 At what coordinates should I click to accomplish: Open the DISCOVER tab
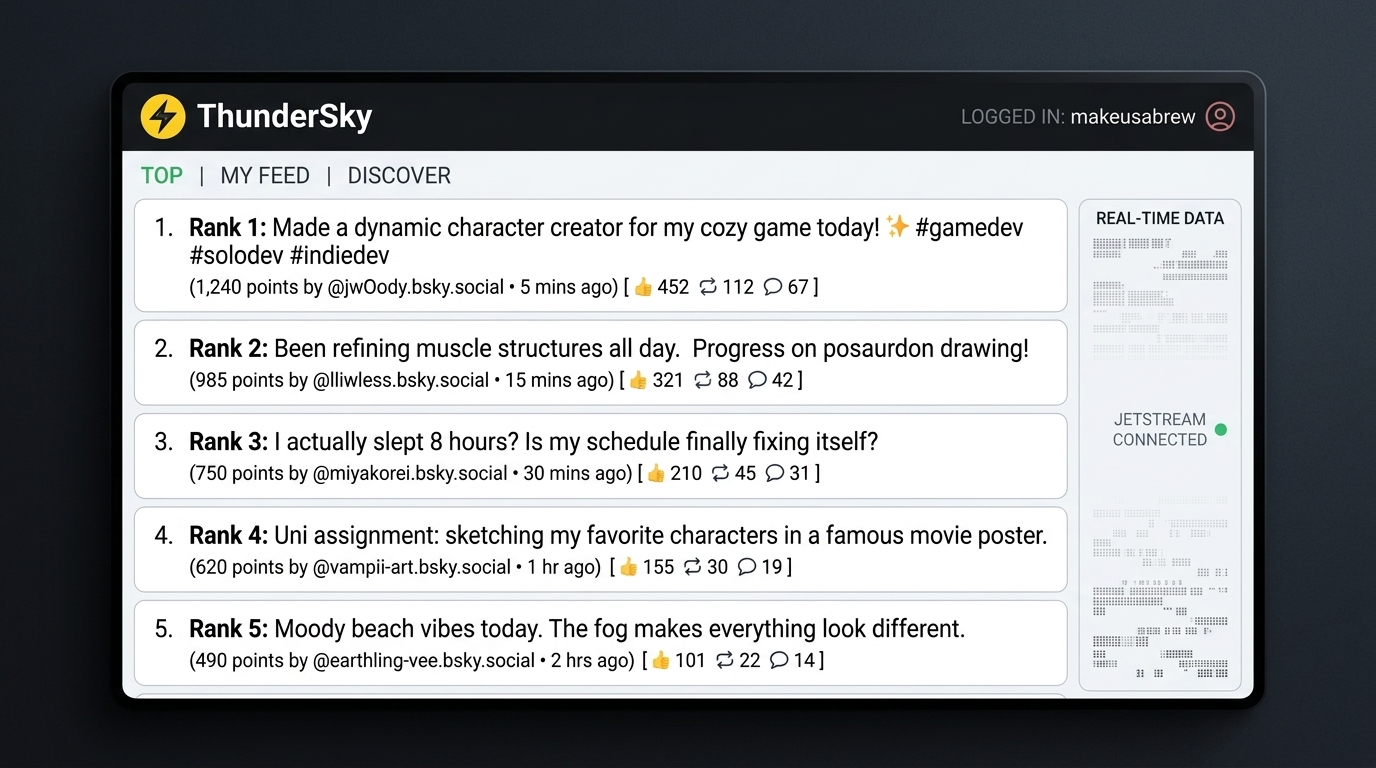pyautogui.click(x=399, y=176)
